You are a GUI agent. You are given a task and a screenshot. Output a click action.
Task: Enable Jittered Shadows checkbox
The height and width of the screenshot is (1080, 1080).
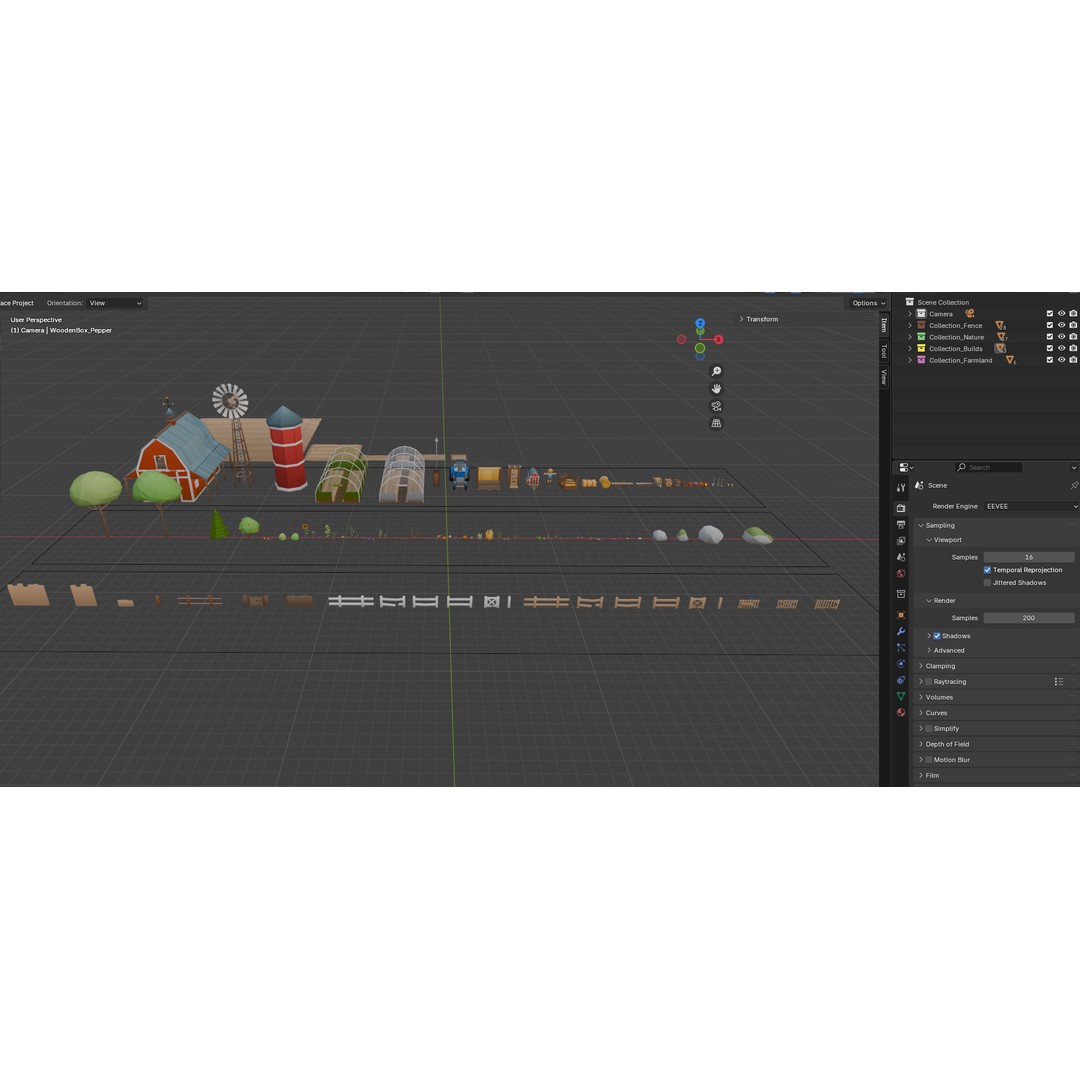pyautogui.click(x=987, y=583)
